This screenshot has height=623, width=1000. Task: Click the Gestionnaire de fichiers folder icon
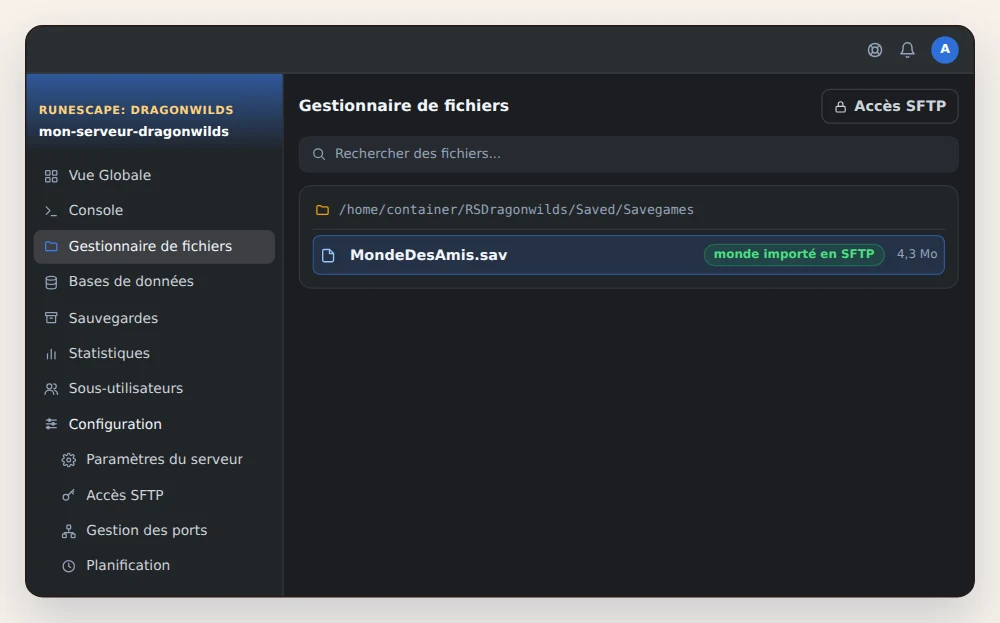tap(51, 247)
